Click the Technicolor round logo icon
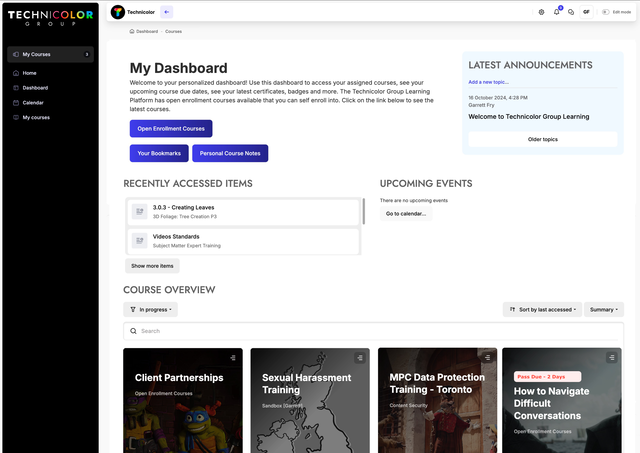The image size is (640, 453). [118, 12]
